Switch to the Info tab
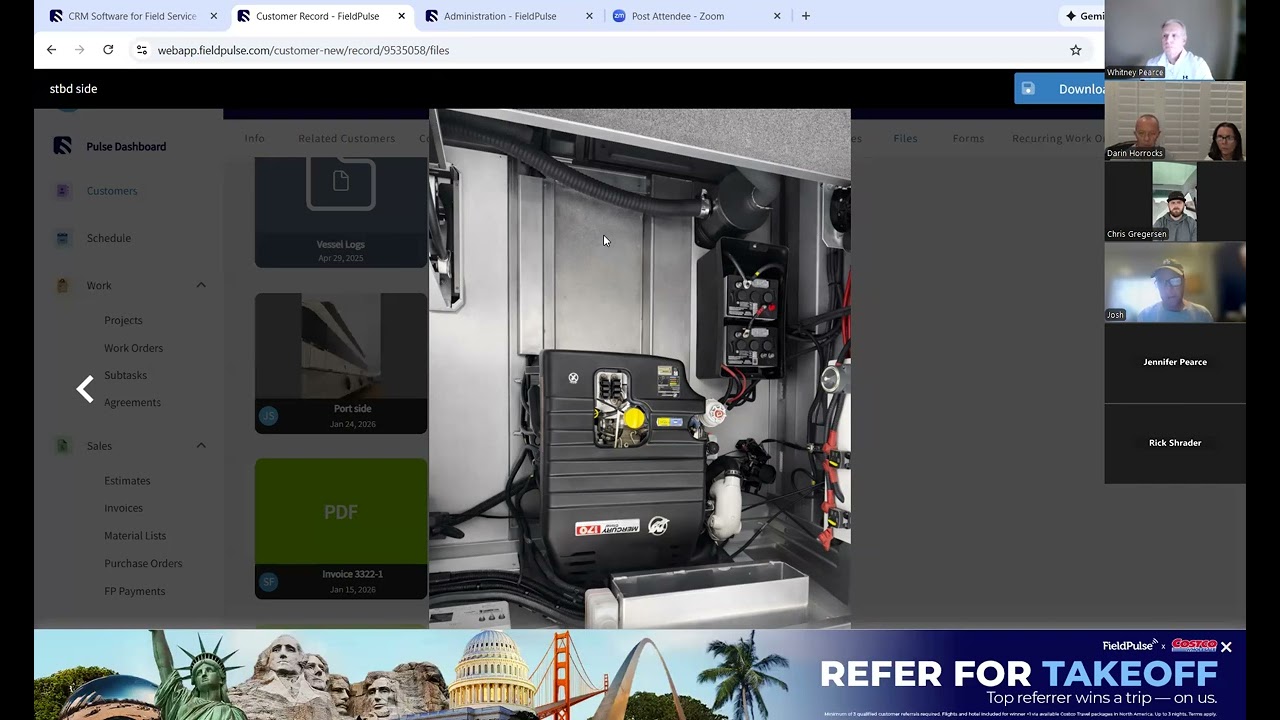This screenshot has height=720, width=1280. [254, 138]
